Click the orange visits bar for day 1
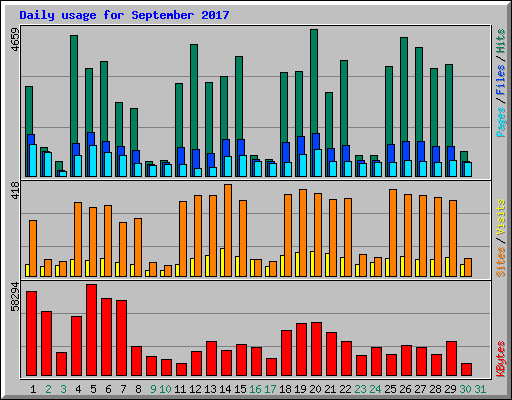512x400 pixels. tap(33, 248)
